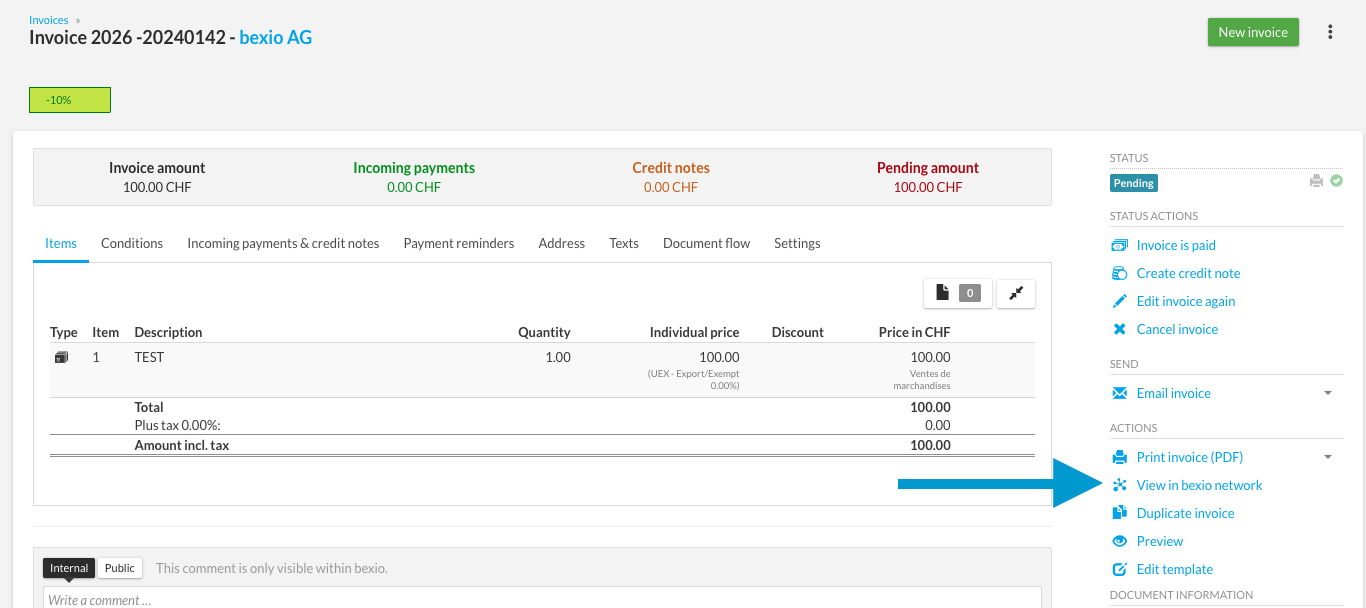This screenshot has height=608, width=1366.
Task: Select the Internal comment toggle
Action: pyautogui.click(x=69, y=568)
